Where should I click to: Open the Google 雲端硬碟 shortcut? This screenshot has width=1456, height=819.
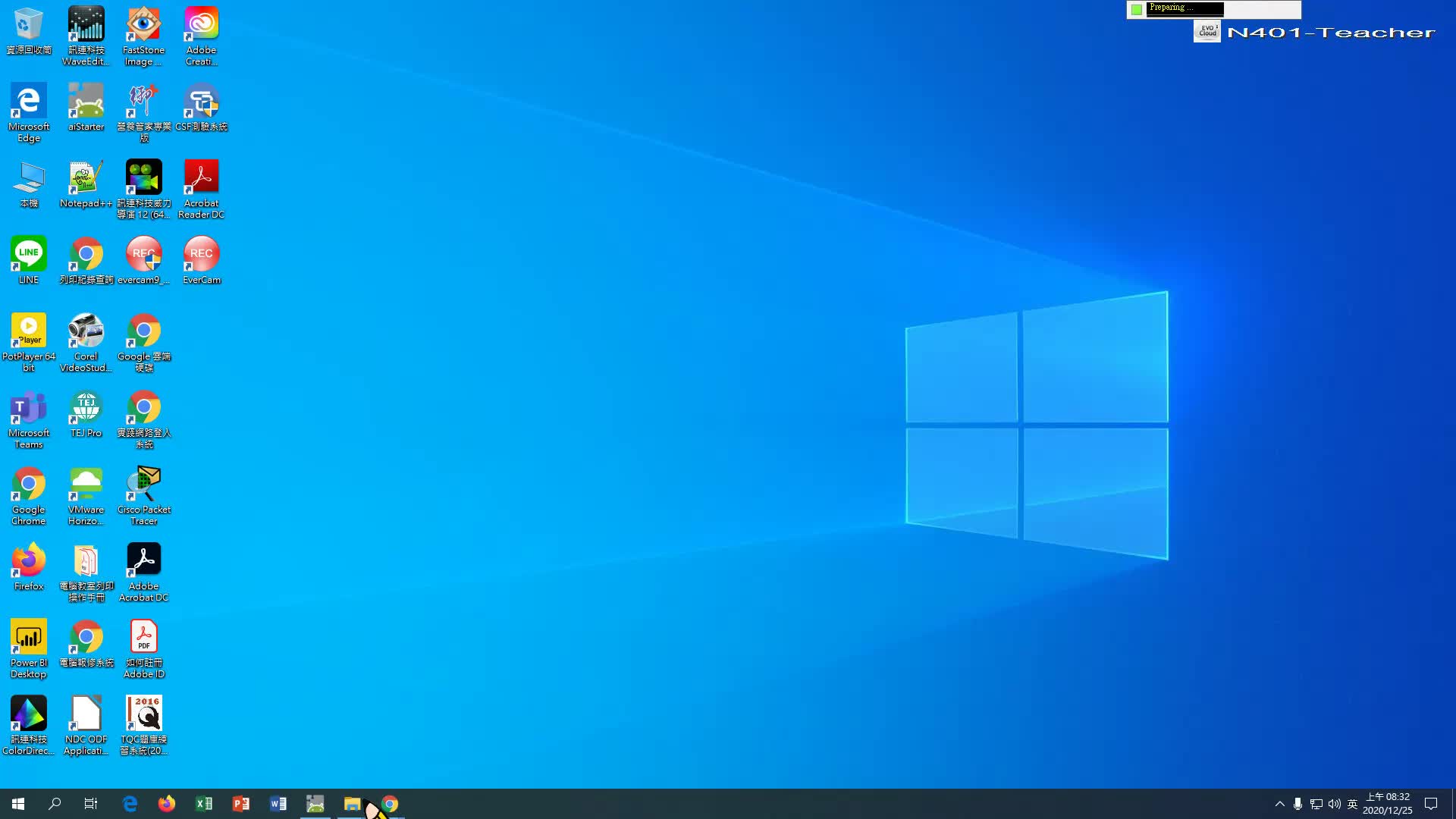[143, 343]
